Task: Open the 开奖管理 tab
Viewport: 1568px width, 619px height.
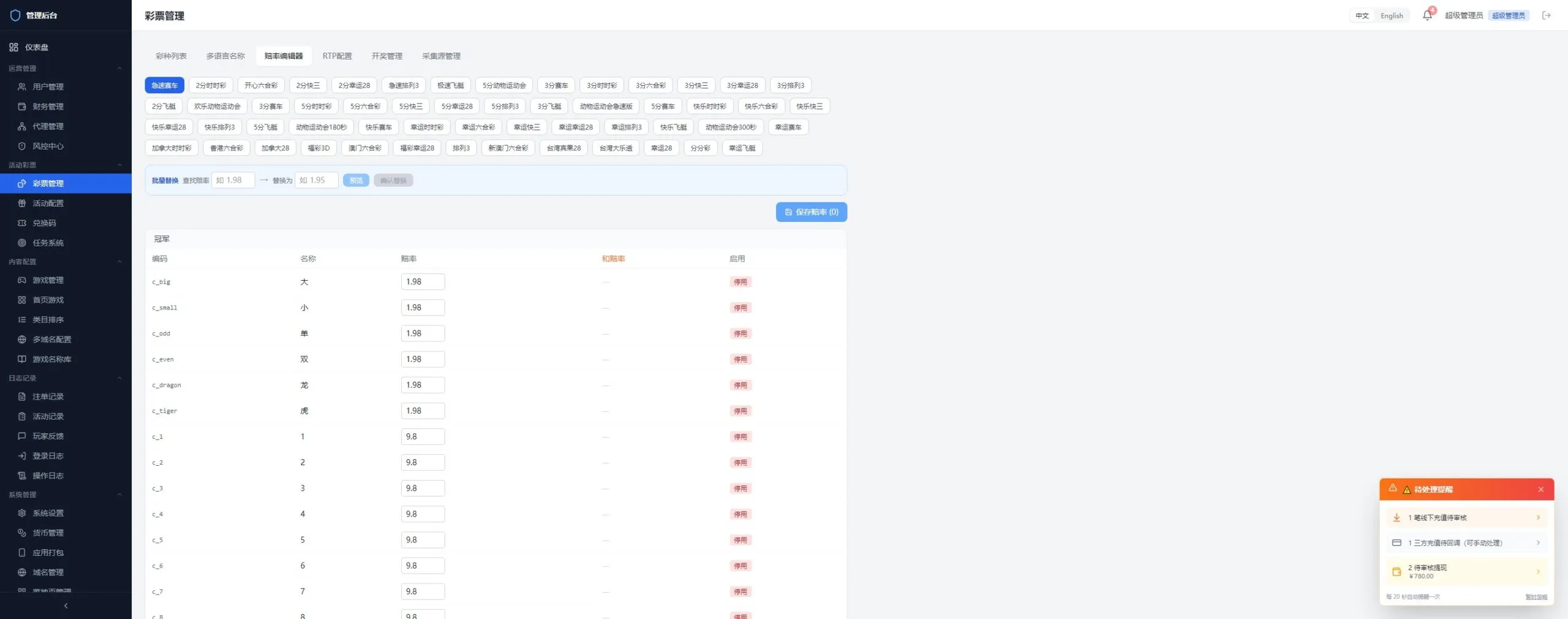Action: coord(386,56)
